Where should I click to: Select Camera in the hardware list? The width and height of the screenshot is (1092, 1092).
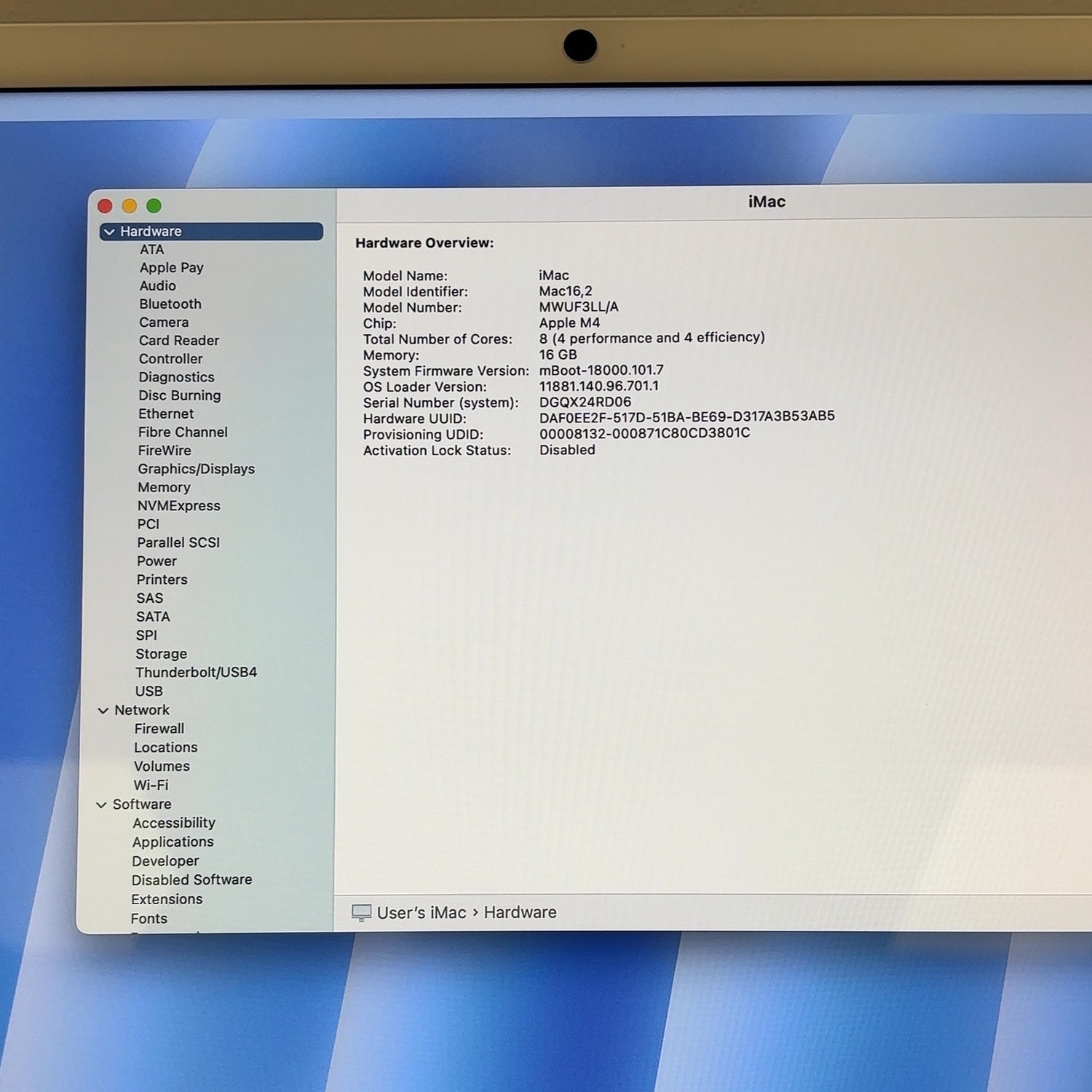[164, 323]
